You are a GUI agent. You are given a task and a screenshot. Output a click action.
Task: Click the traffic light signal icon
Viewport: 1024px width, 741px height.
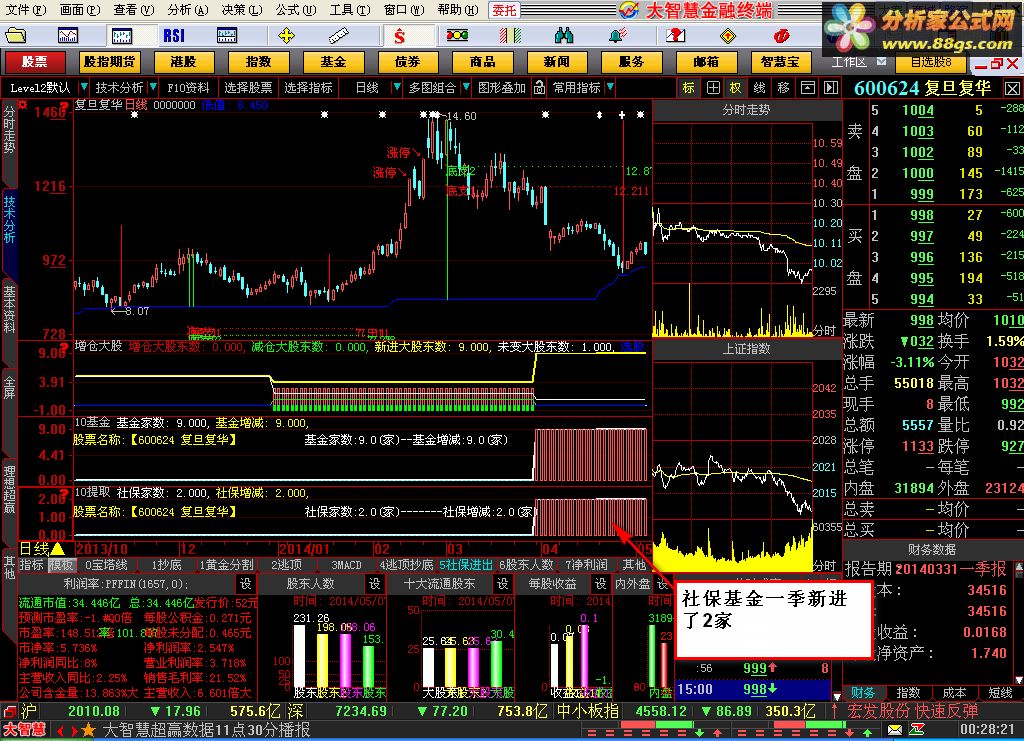pos(457,35)
